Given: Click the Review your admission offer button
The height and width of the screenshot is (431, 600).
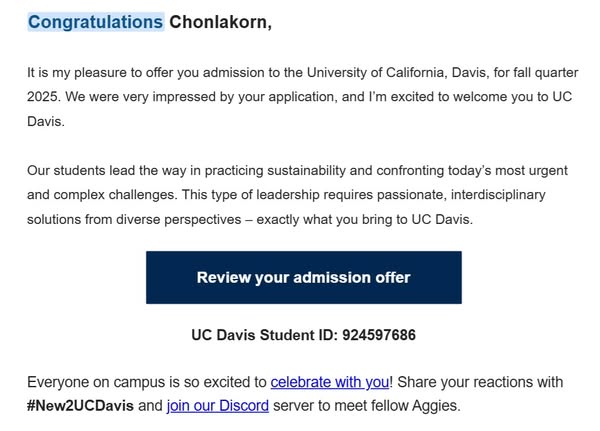Looking at the screenshot, I should 303,277.
